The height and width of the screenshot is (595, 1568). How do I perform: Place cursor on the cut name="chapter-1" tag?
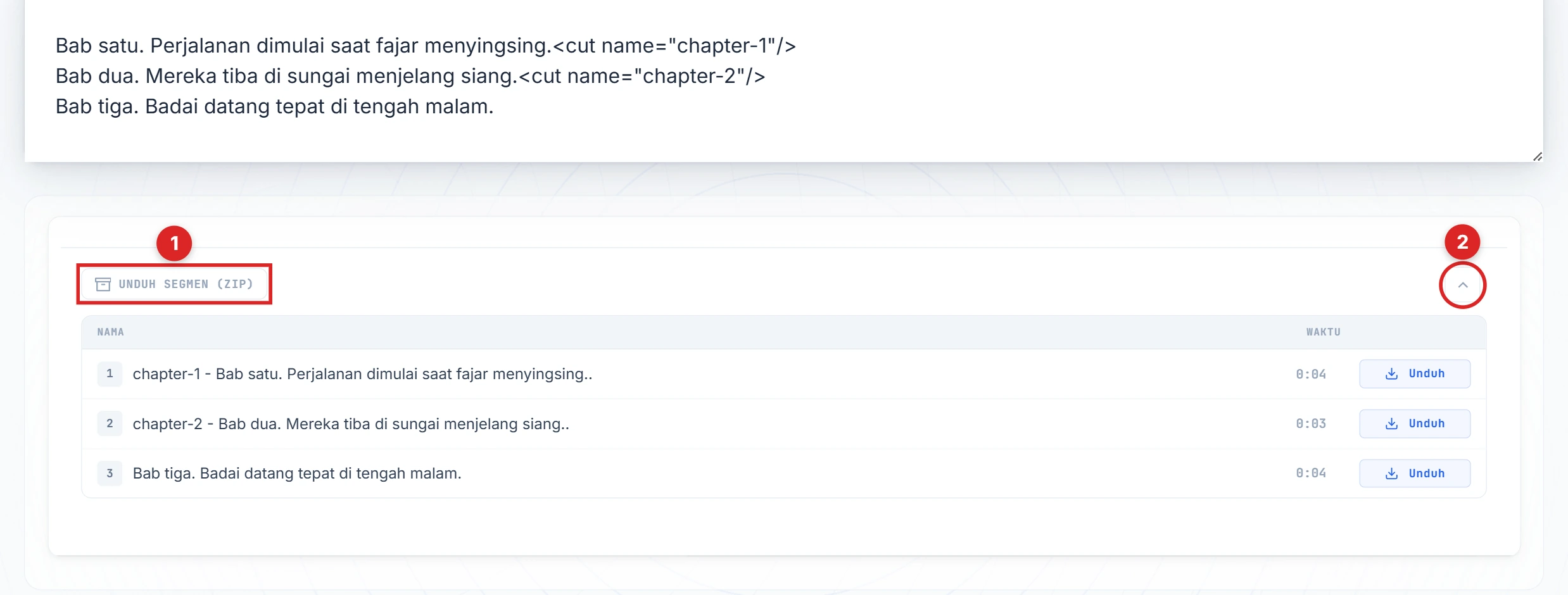point(674,46)
